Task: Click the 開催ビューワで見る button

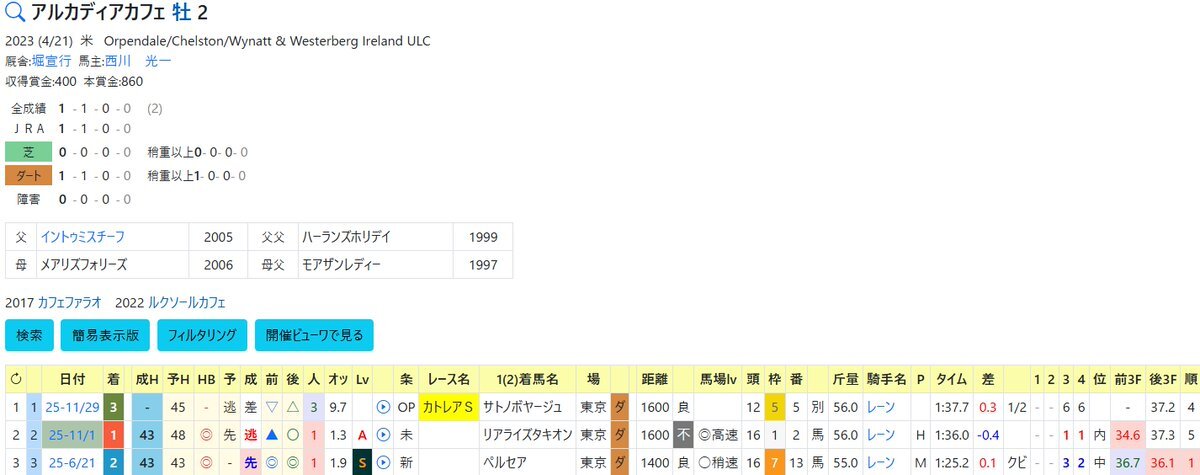Action: tap(314, 335)
